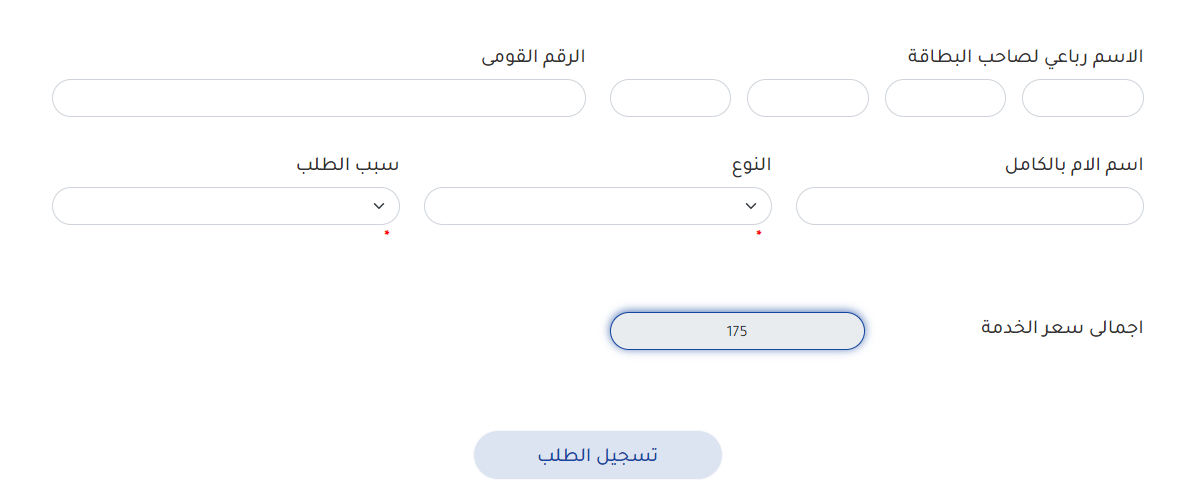Click the اسم الام بالكامل label text
This screenshot has width=1182, height=497.
pos(1073,165)
